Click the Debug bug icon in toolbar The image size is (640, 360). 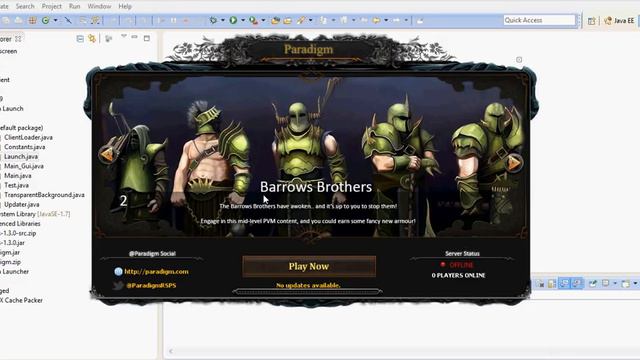(x=213, y=20)
